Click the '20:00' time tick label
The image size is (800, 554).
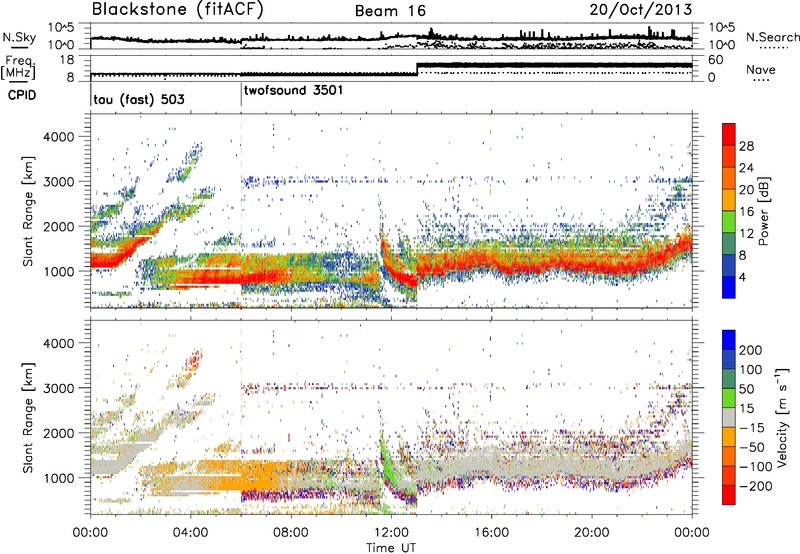tap(592, 533)
